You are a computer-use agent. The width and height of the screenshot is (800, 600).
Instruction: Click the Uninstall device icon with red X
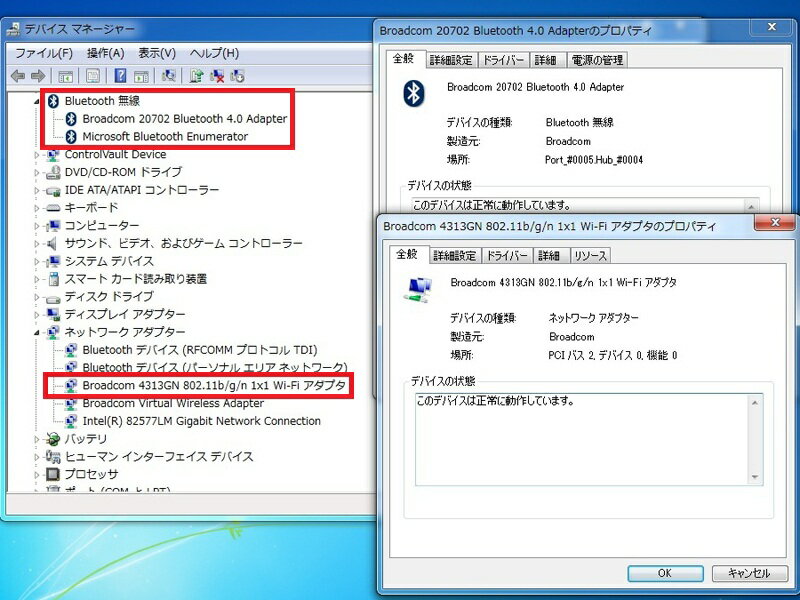217,77
